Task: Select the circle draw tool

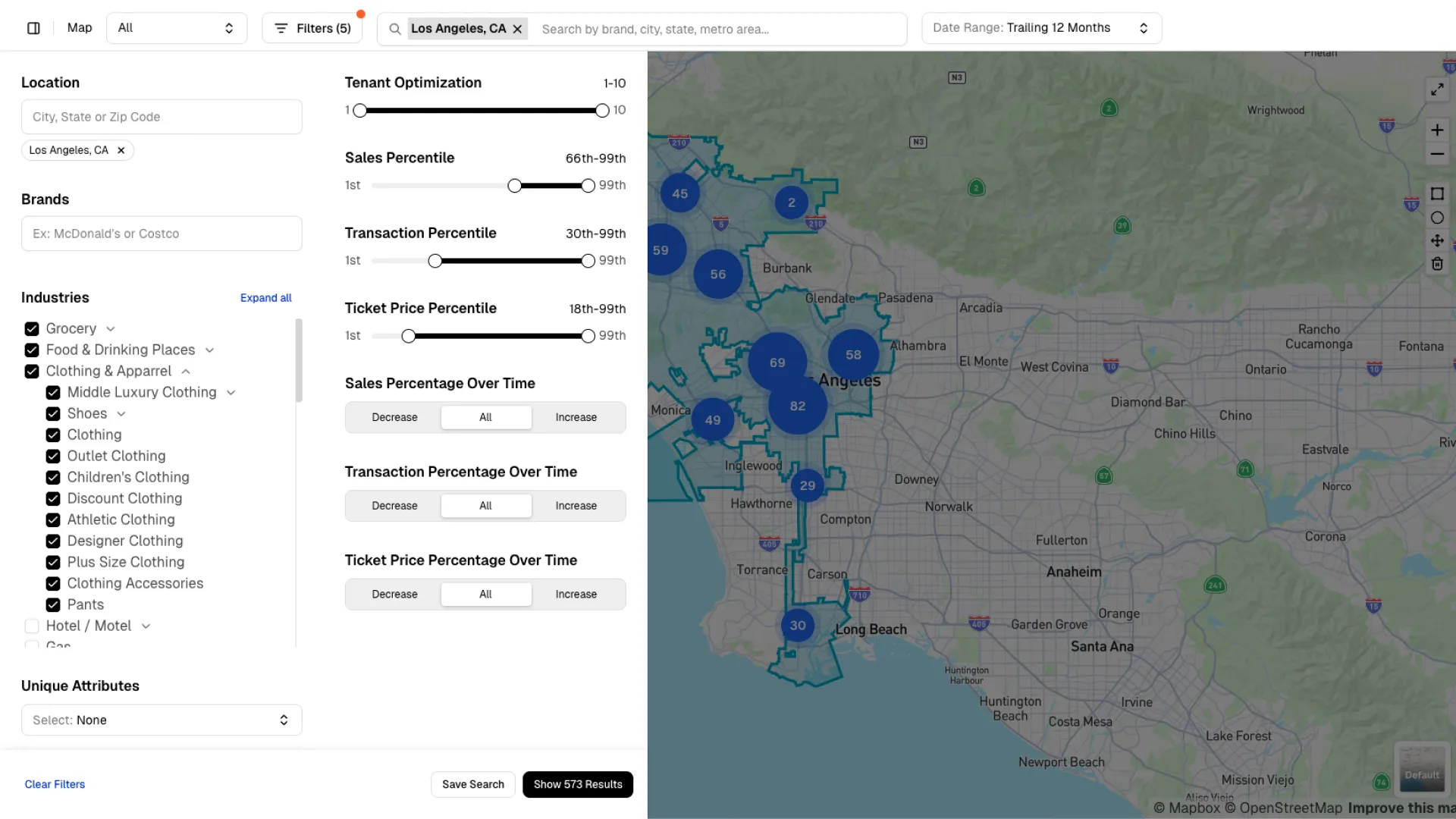Action: [x=1438, y=218]
